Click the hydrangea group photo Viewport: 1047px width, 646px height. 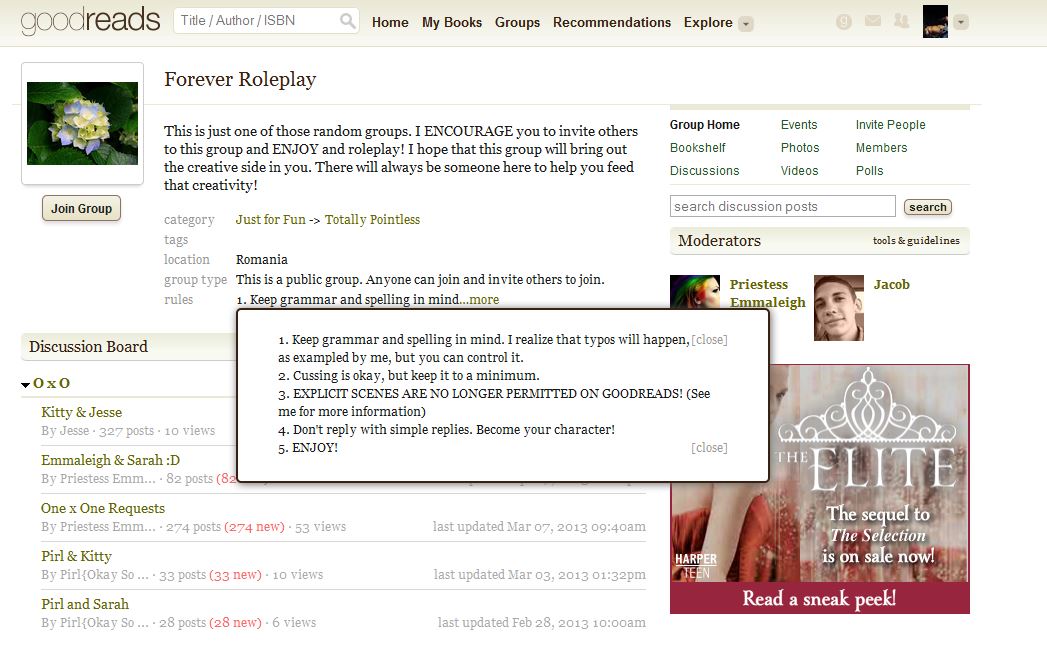pyautogui.click(x=82, y=124)
